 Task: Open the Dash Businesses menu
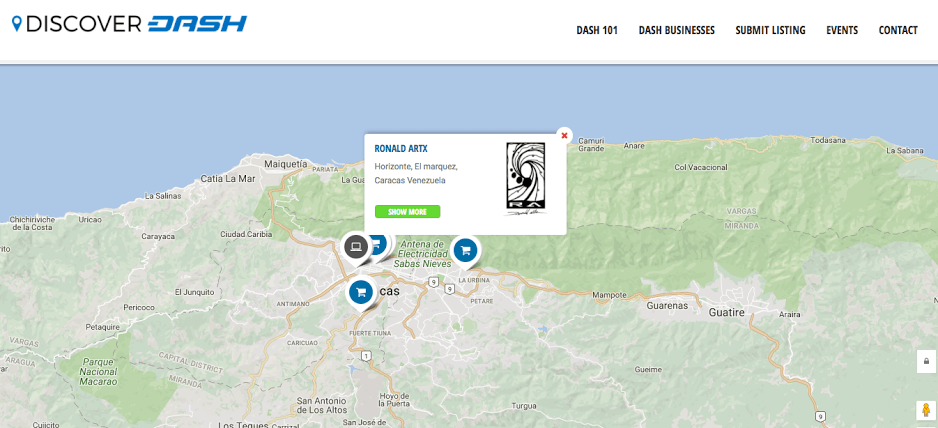tap(676, 30)
